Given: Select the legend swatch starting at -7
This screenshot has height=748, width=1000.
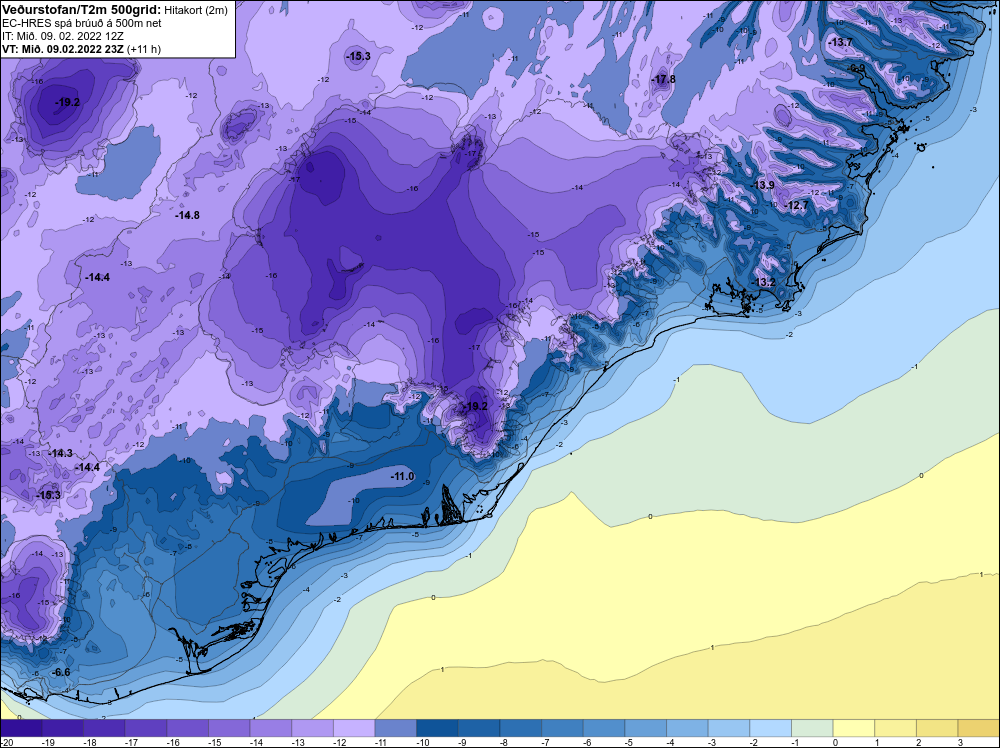Looking at the screenshot, I should (x=562, y=728).
